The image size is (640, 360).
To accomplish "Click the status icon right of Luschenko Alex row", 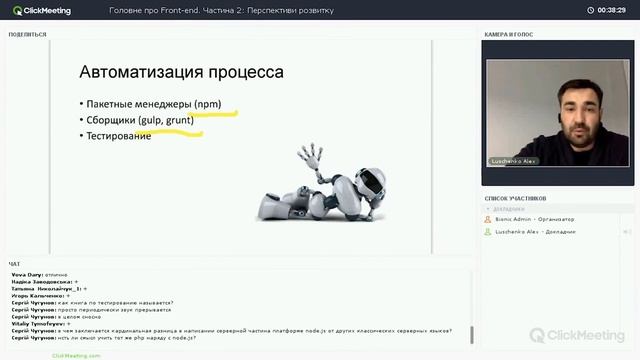I will [x=627, y=232].
